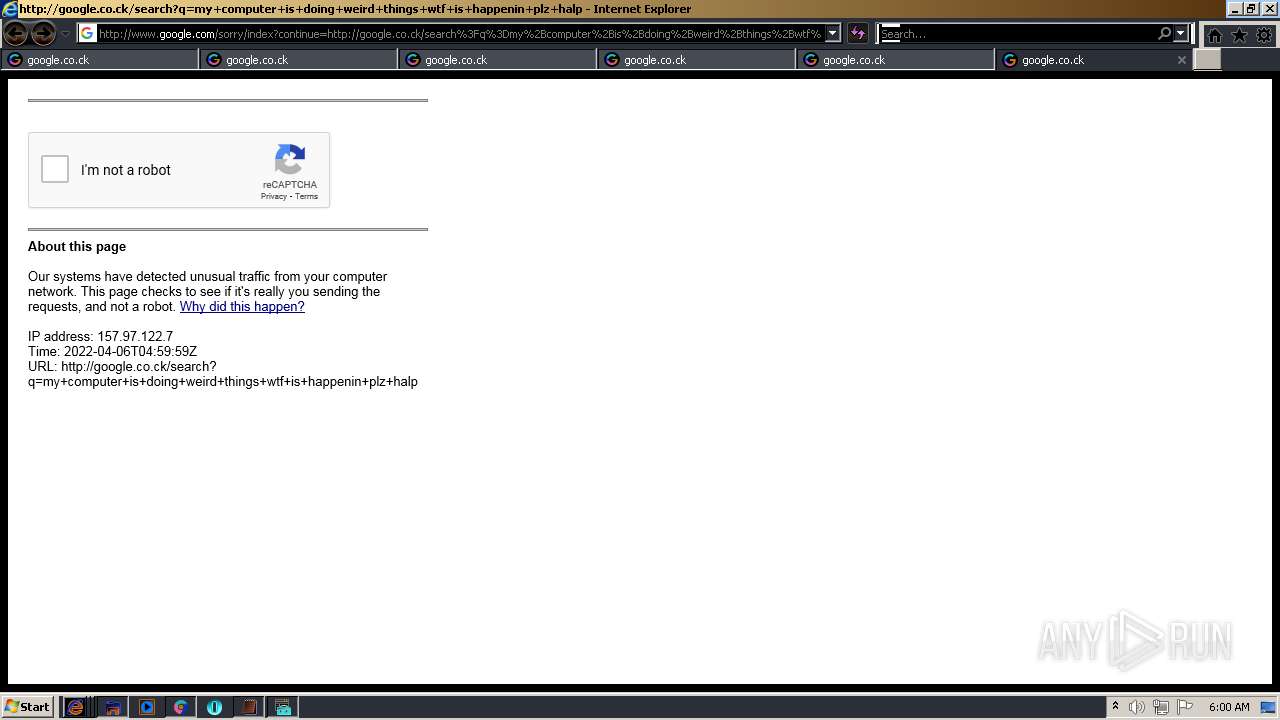Refresh the page with the refresh icon

pos(857,34)
